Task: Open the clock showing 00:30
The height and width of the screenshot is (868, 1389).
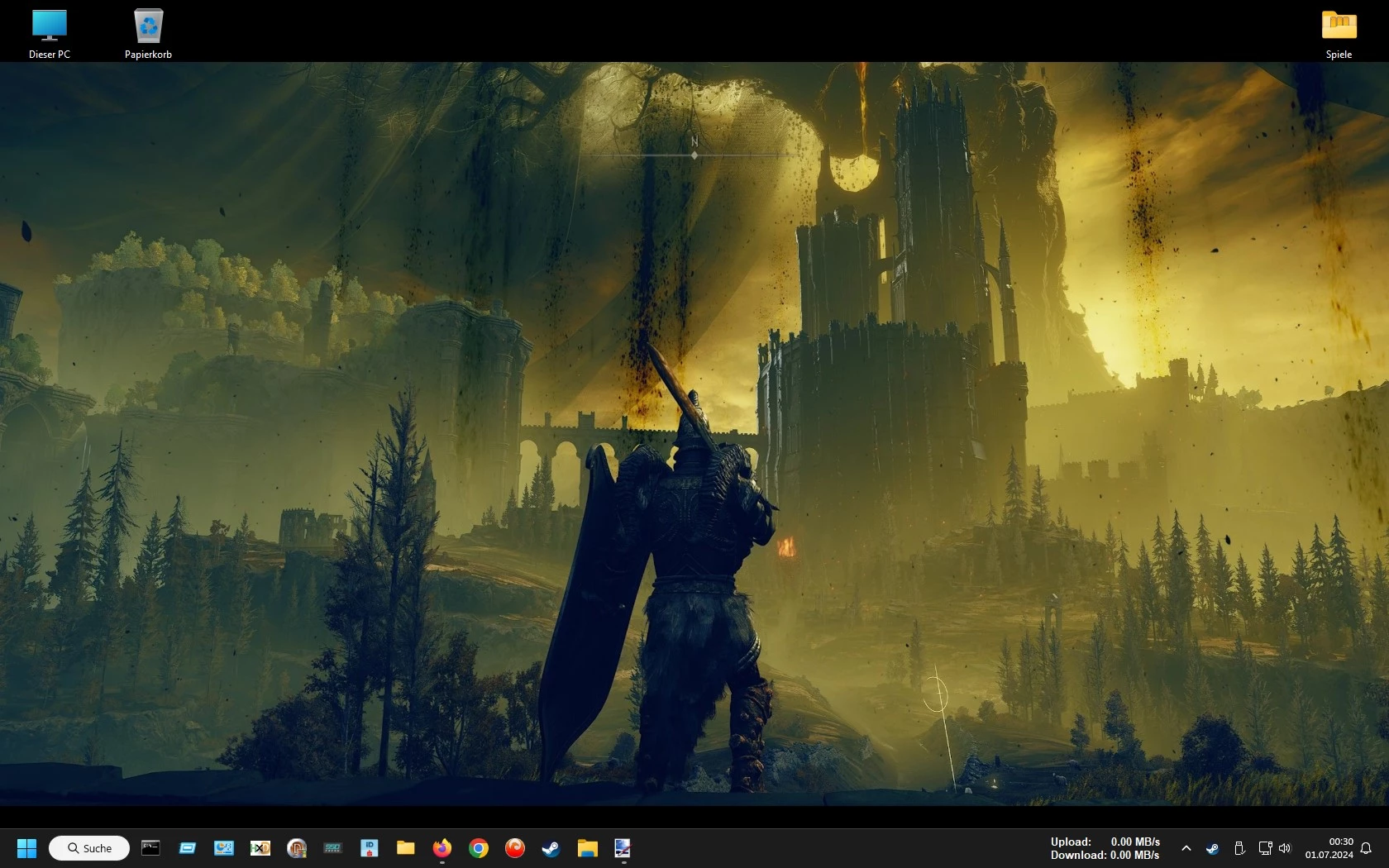Action: pos(1329,848)
